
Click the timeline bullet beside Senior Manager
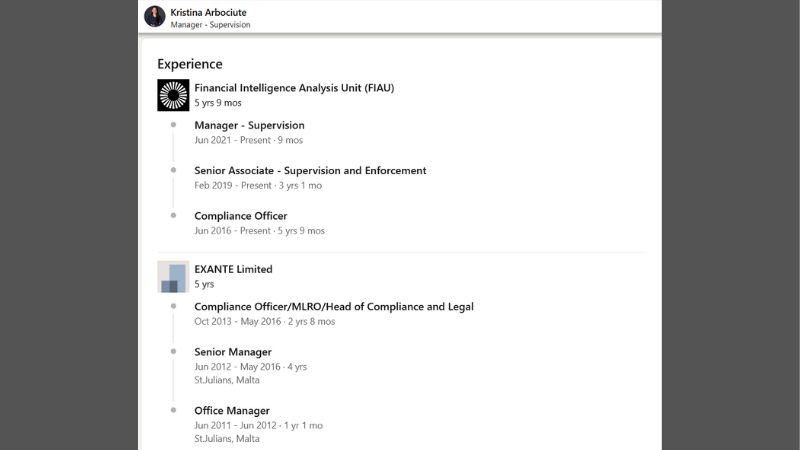pyautogui.click(x=173, y=352)
